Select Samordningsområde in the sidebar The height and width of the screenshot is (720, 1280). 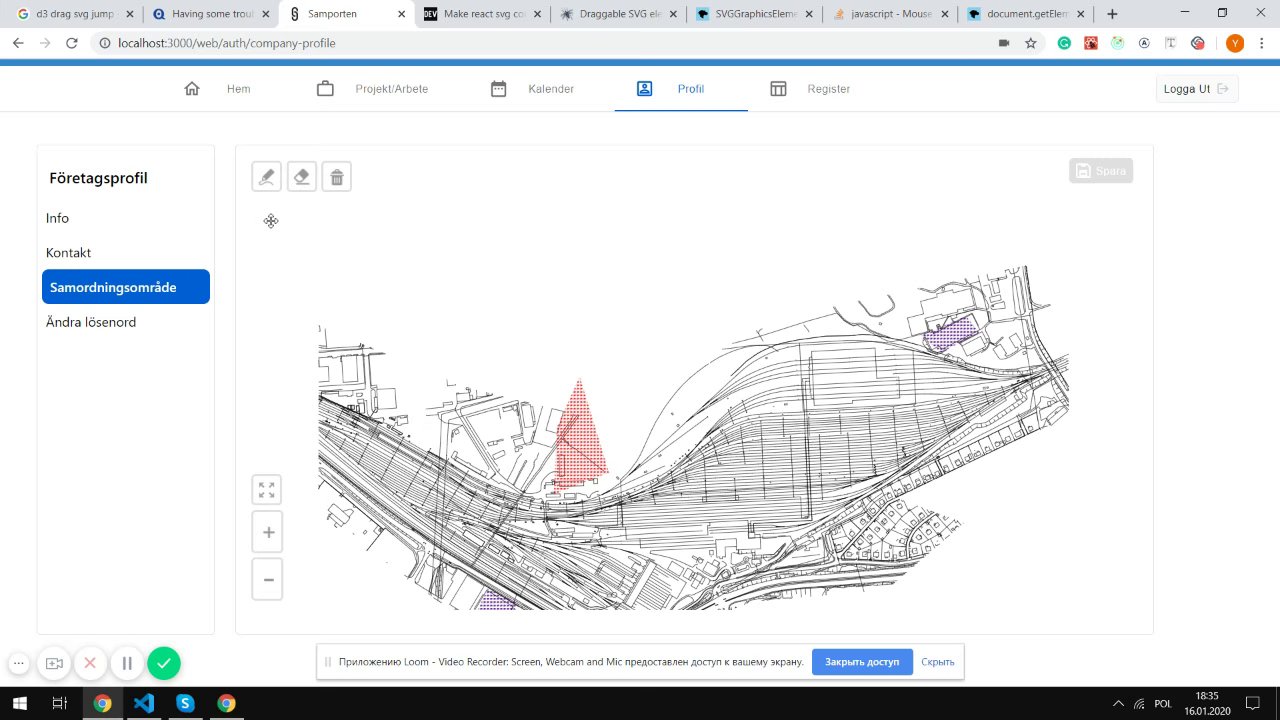pos(126,287)
